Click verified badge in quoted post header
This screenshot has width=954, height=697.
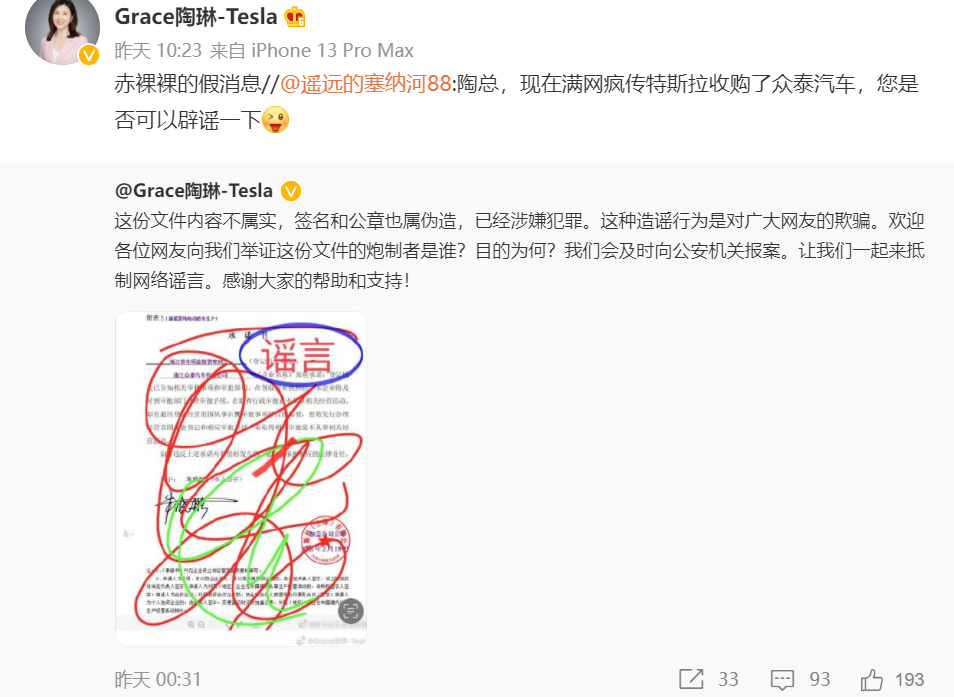pos(291,192)
